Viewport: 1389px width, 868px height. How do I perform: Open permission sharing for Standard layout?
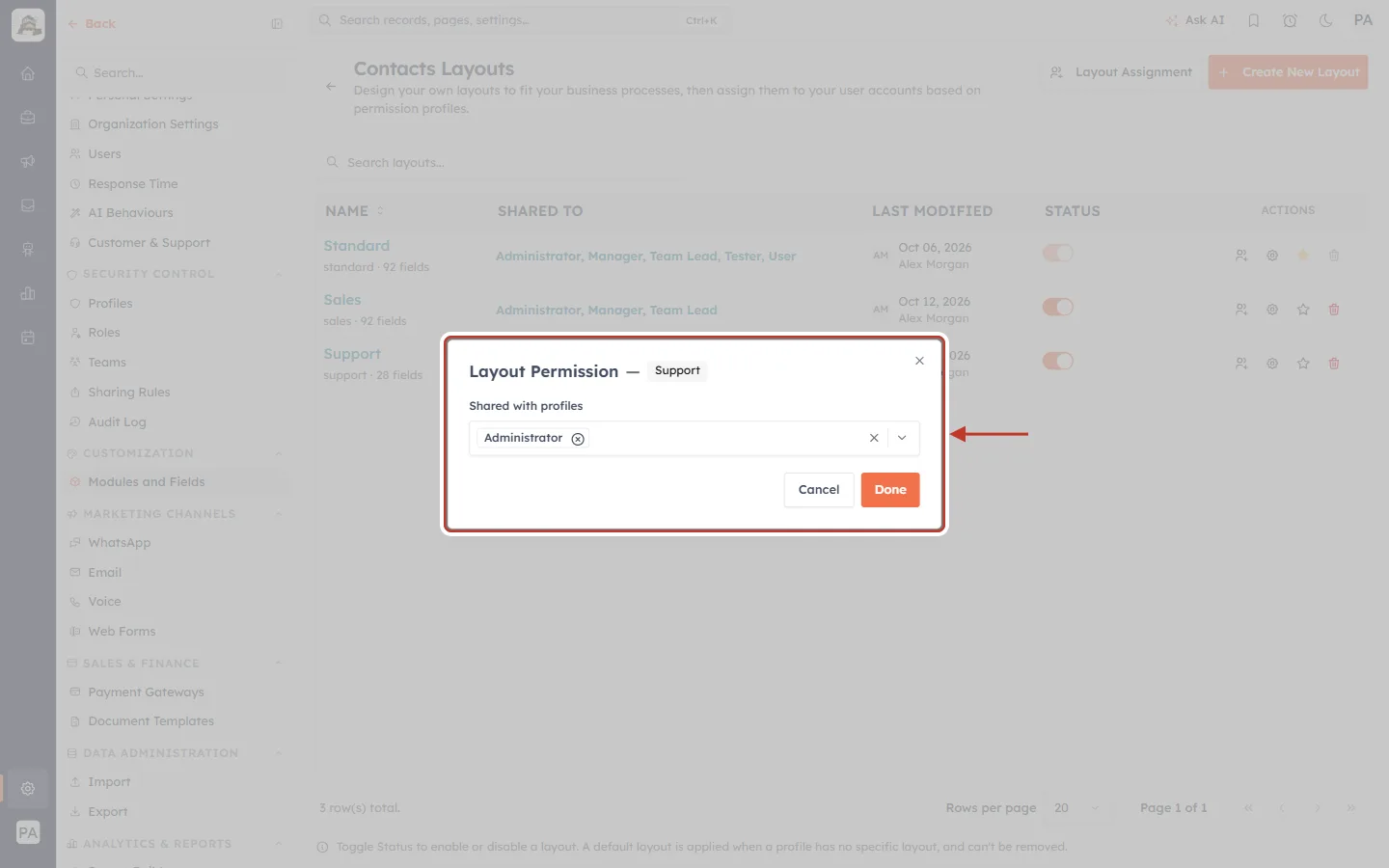tap(1241, 256)
